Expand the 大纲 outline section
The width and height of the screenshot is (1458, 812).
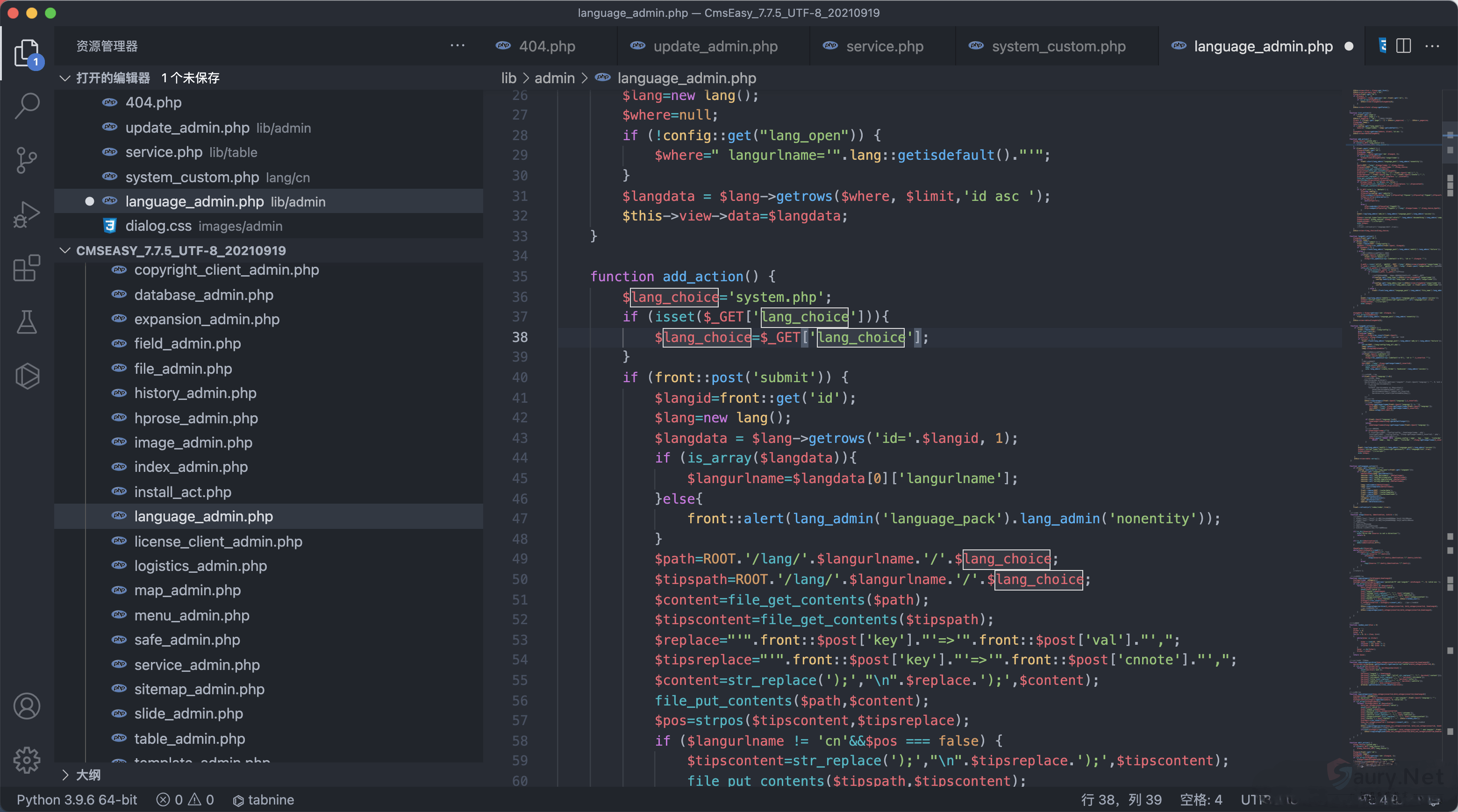pyautogui.click(x=65, y=775)
